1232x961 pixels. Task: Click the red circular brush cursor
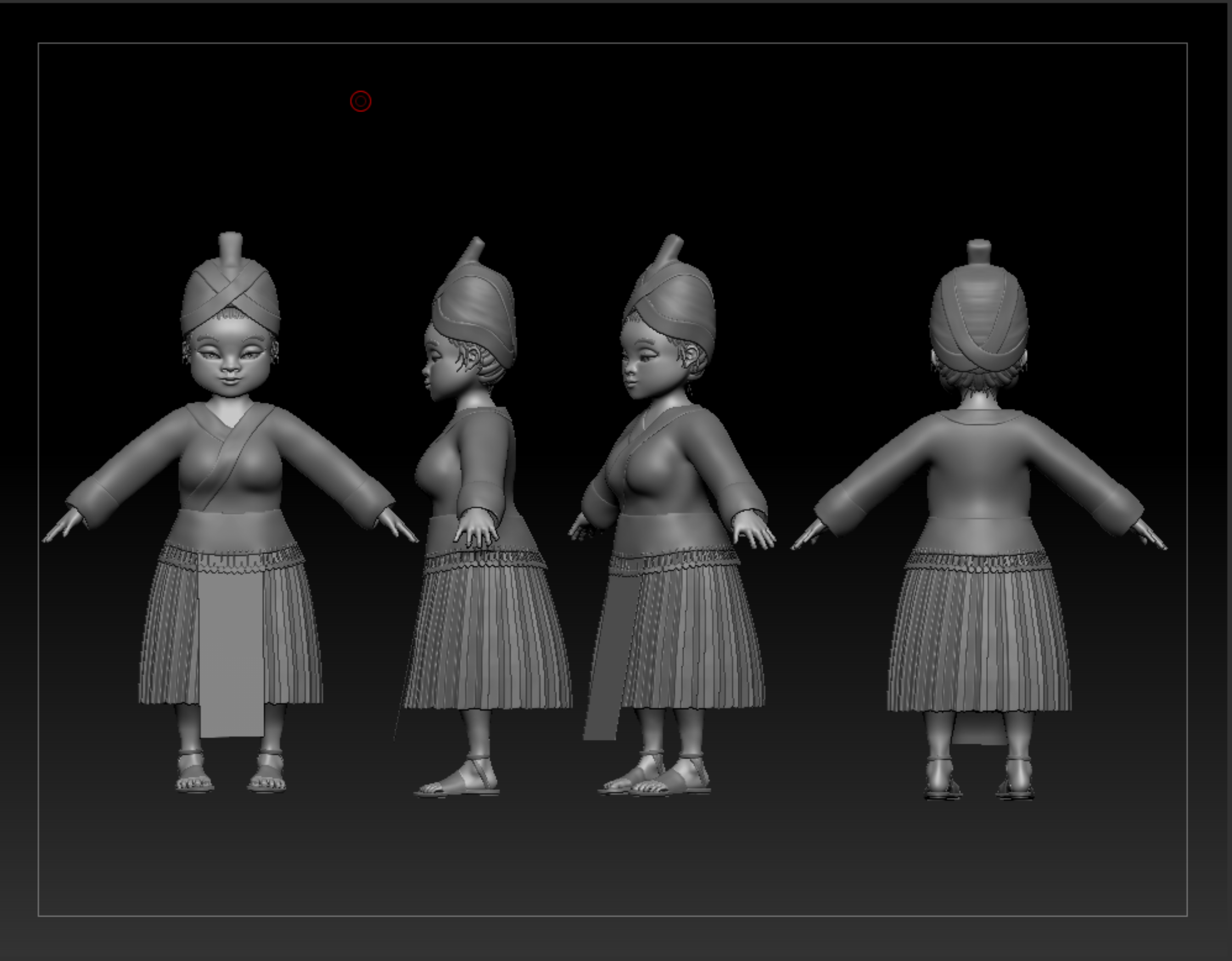(361, 102)
